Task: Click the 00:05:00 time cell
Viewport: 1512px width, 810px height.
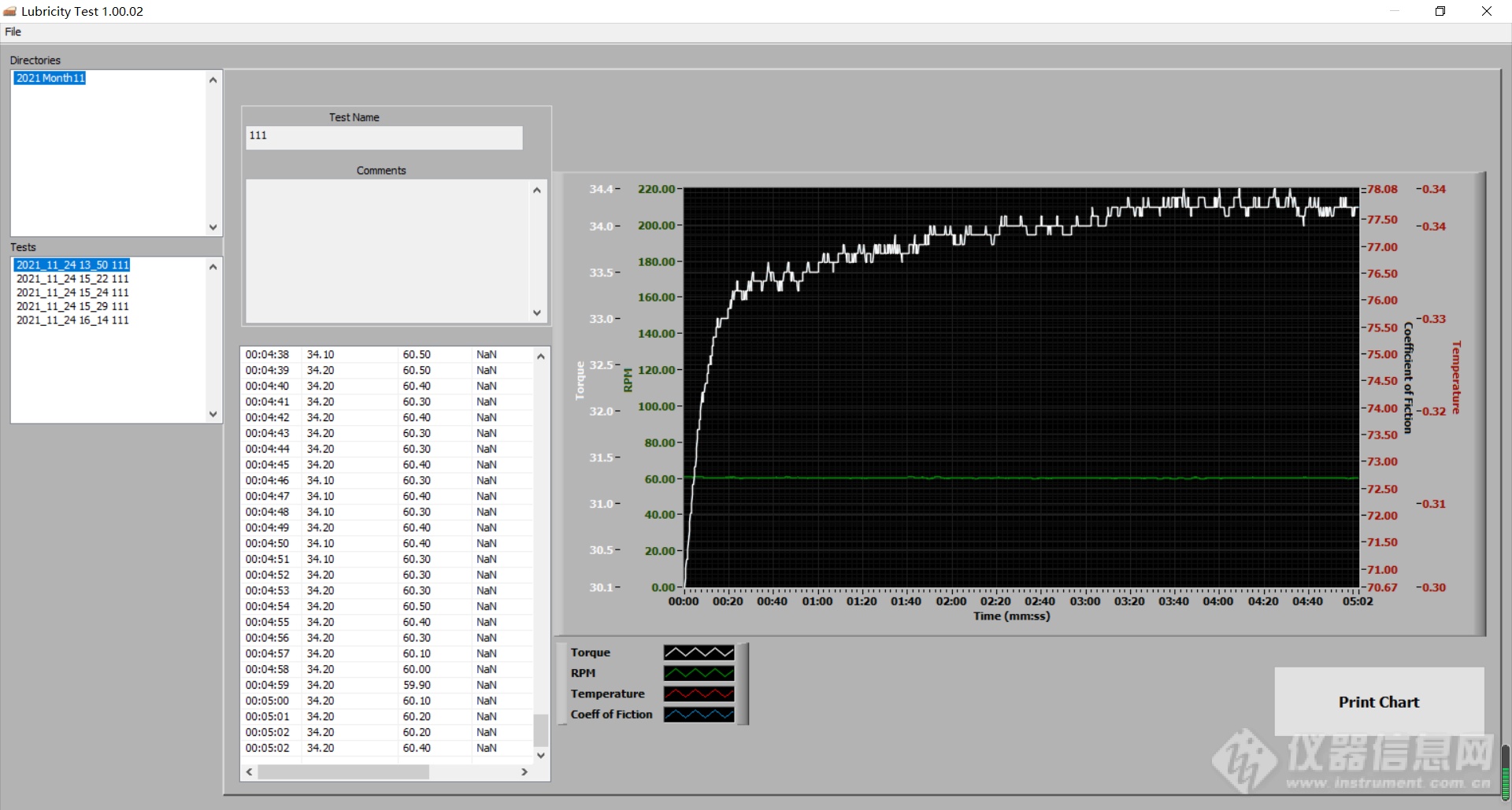Action: coord(267,701)
